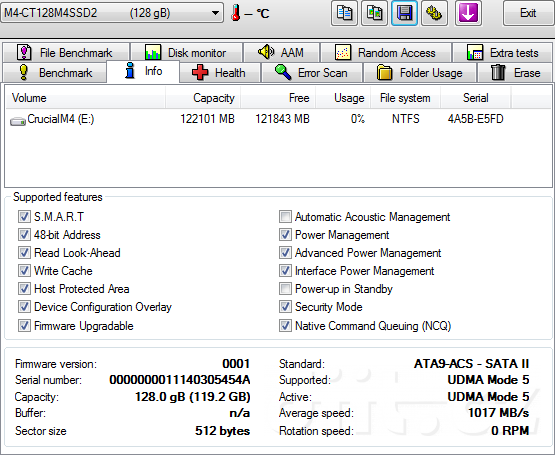Select the Info tab
Image resolution: width=555 pixels, height=455 pixels.
[x=143, y=72]
